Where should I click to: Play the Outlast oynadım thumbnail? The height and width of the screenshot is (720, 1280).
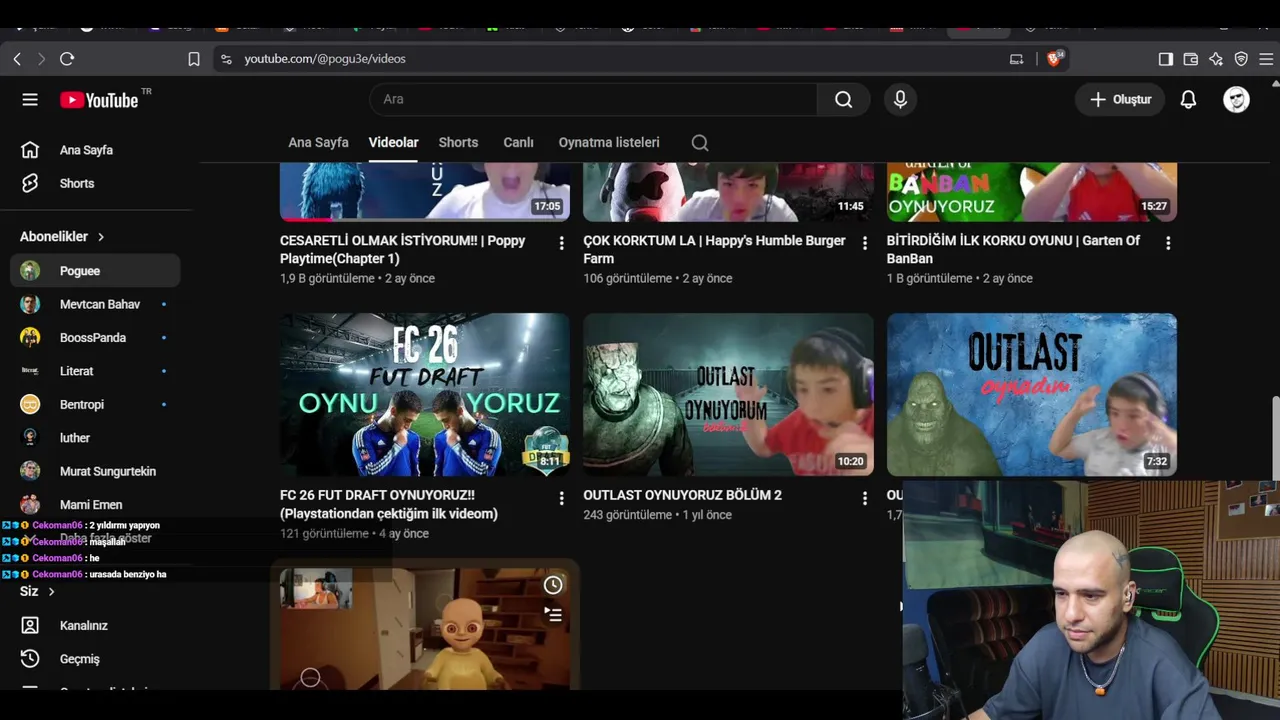pyautogui.click(x=1032, y=395)
